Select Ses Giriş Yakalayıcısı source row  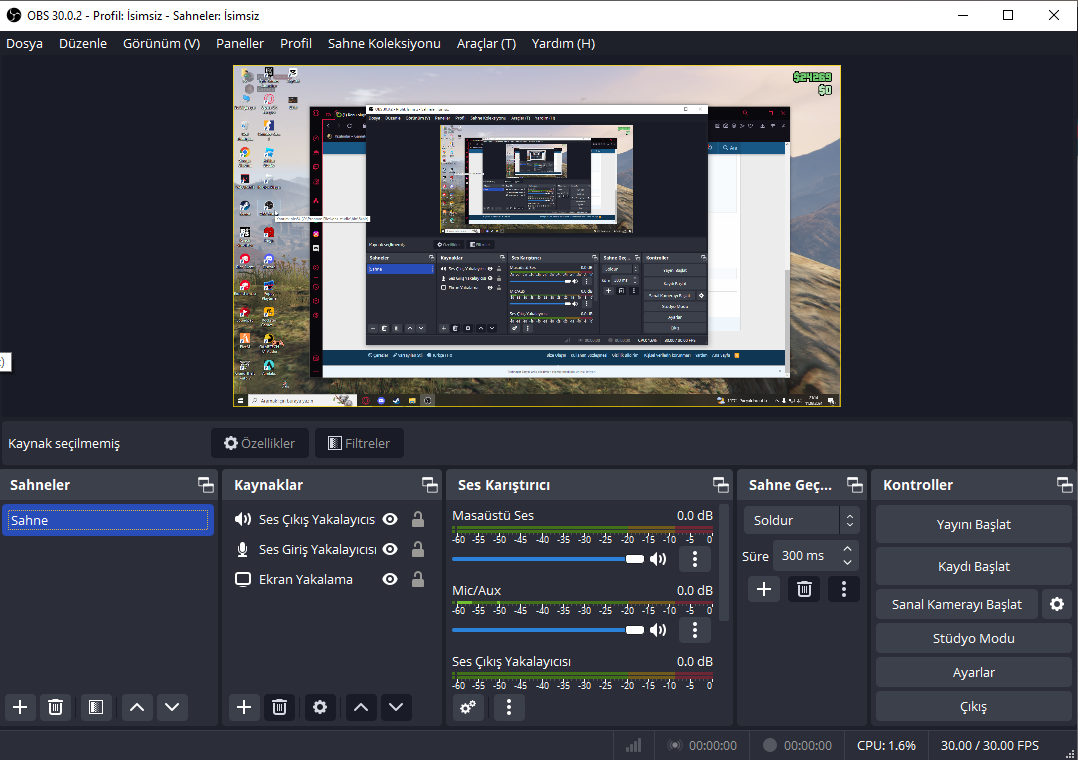tap(330, 549)
